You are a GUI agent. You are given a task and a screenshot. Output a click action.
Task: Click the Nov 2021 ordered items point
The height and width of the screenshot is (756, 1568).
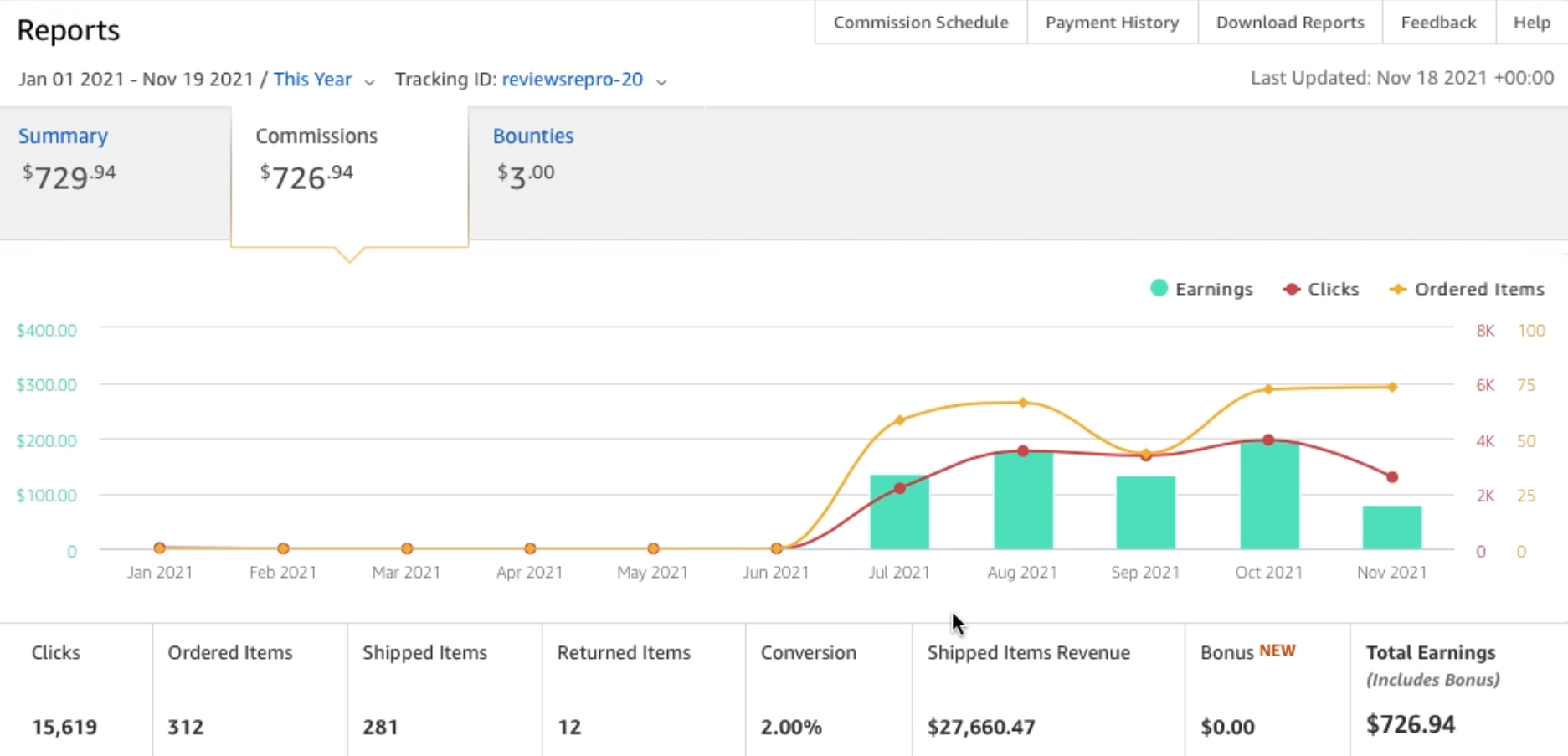1392,387
